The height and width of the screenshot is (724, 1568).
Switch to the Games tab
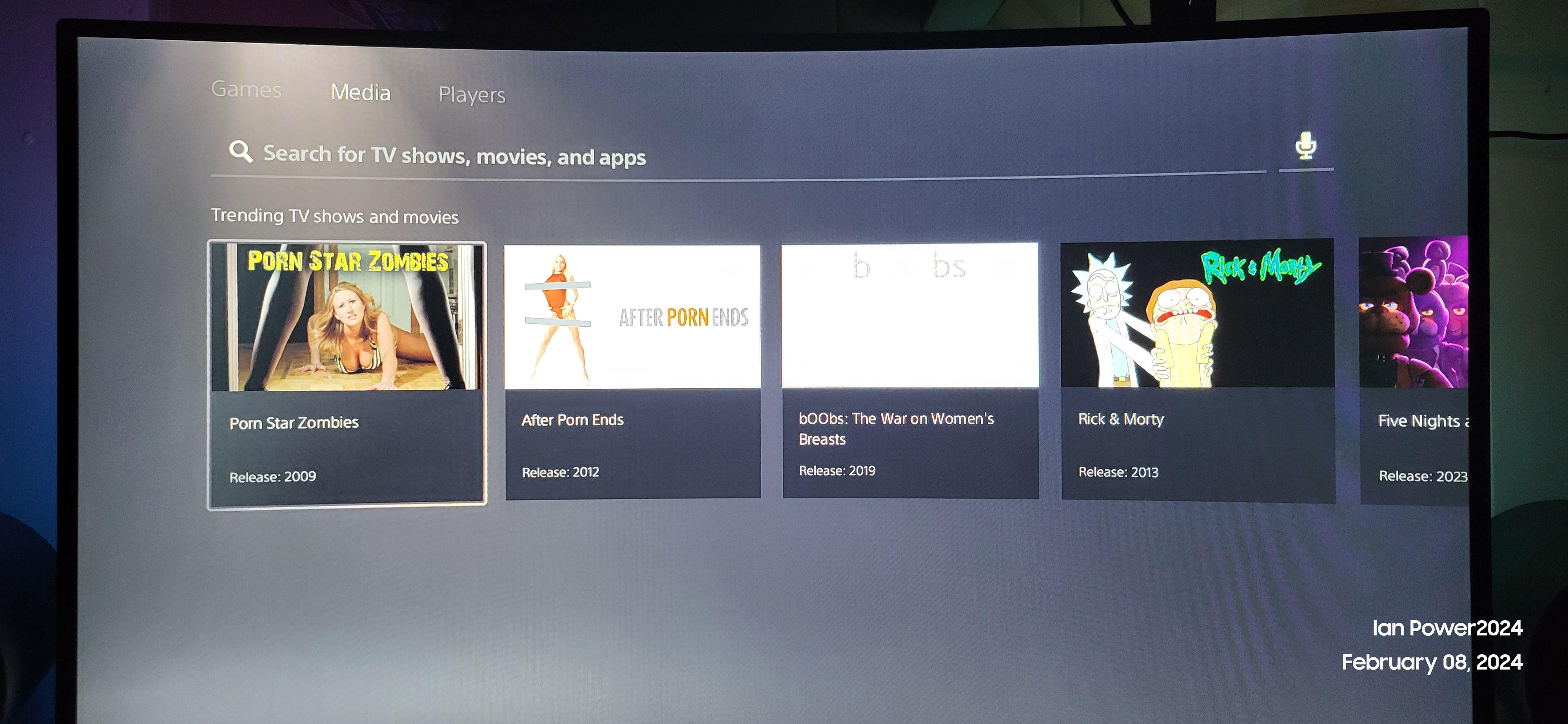[x=247, y=89]
